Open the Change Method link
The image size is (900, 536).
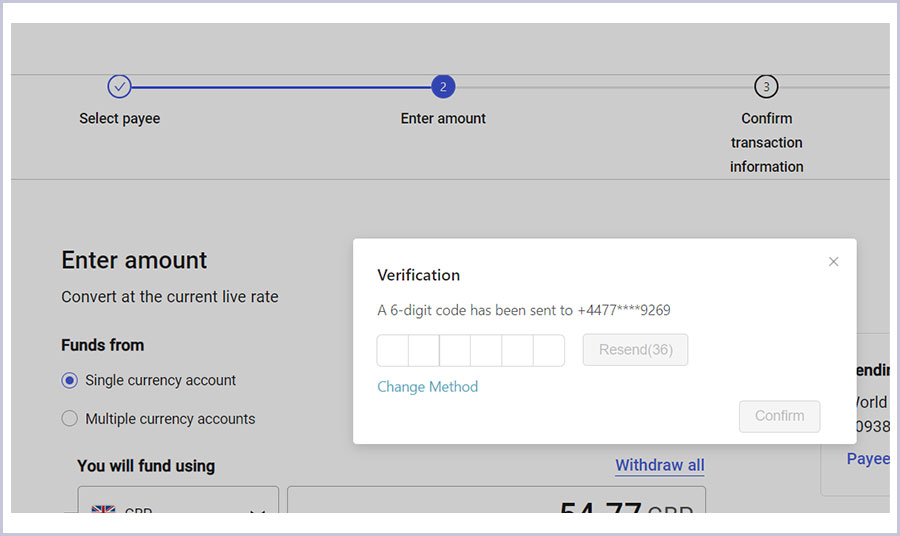tap(427, 387)
